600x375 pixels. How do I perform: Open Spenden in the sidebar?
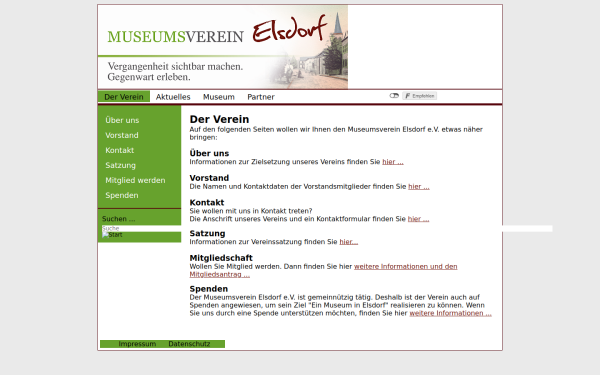(122, 195)
